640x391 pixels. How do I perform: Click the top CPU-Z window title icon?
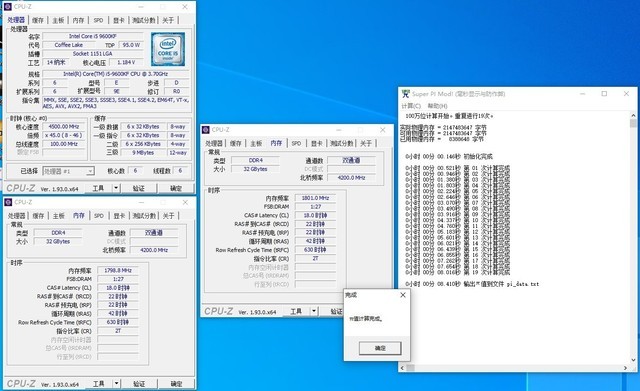pyautogui.click(x=7, y=7)
